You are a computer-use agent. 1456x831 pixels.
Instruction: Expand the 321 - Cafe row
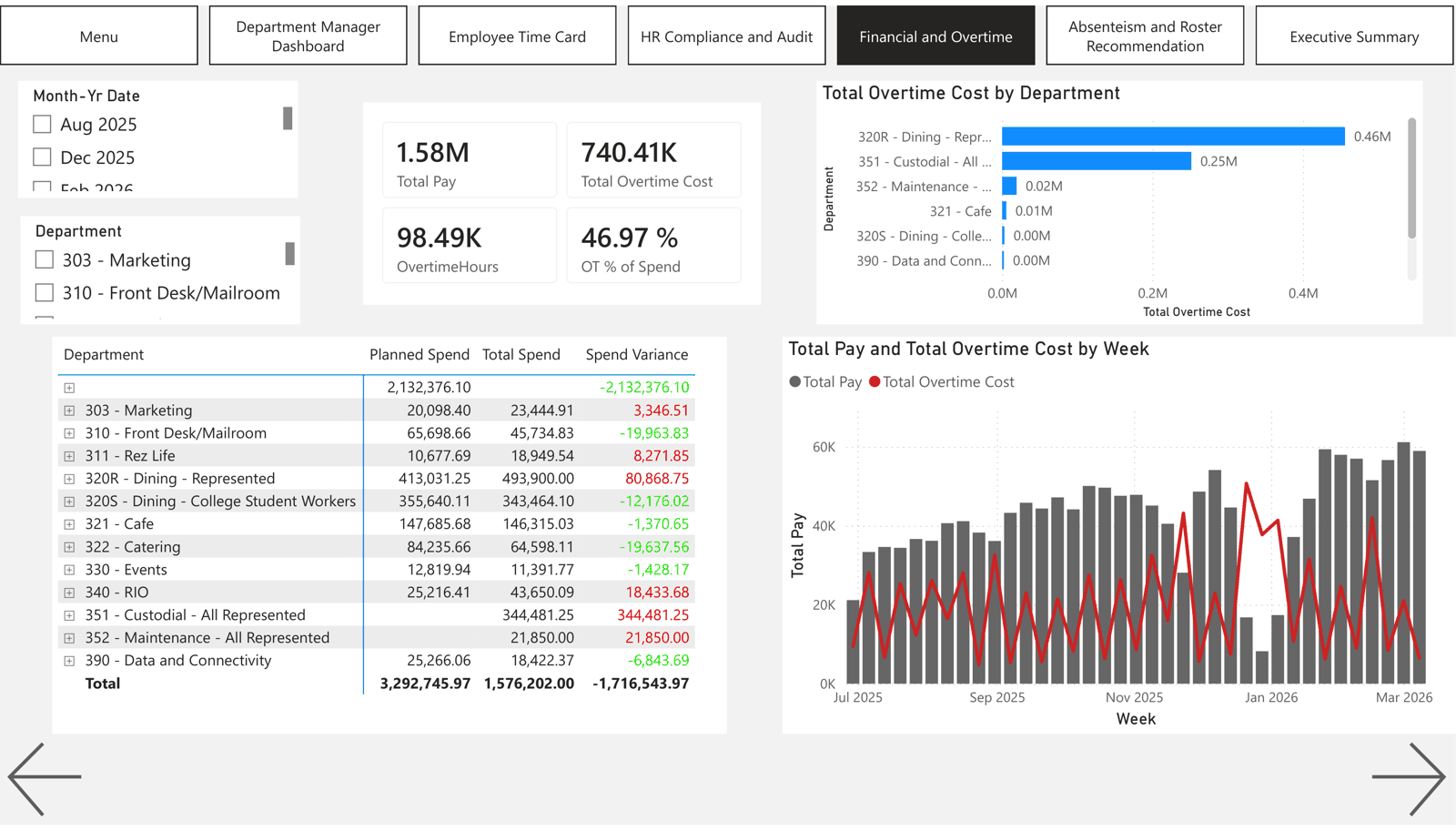pyautogui.click(x=69, y=524)
